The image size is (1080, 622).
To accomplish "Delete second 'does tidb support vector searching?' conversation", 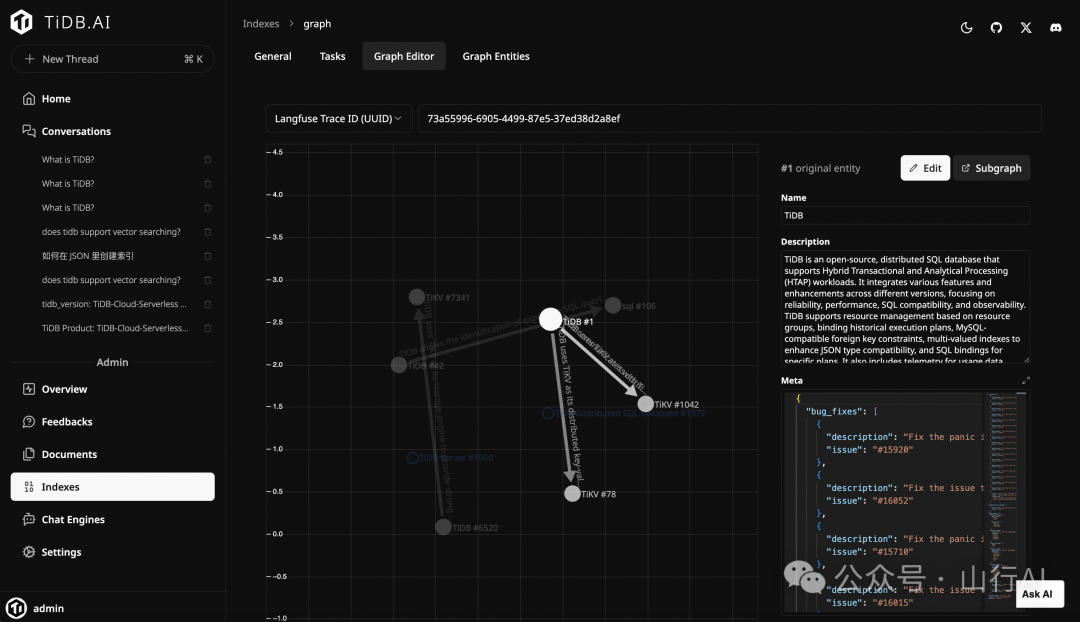I will [207, 280].
